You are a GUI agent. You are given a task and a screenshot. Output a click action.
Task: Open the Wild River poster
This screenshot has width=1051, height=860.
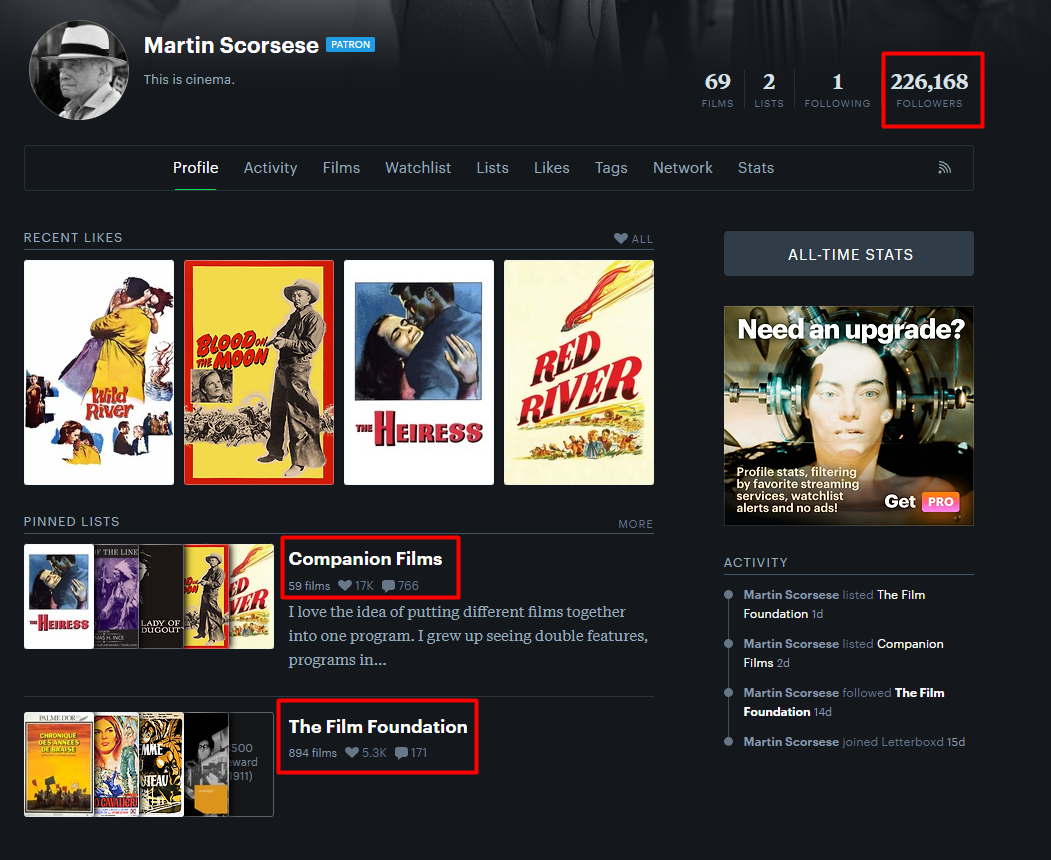tap(99, 372)
